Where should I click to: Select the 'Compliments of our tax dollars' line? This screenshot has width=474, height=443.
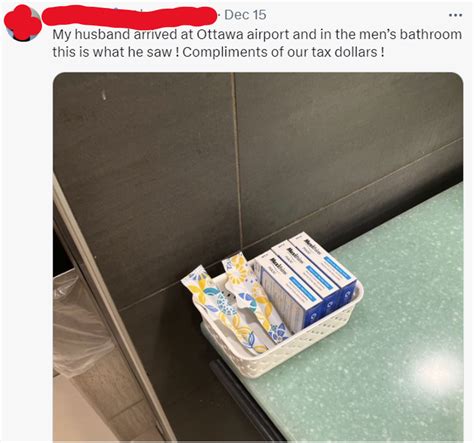click(283, 52)
